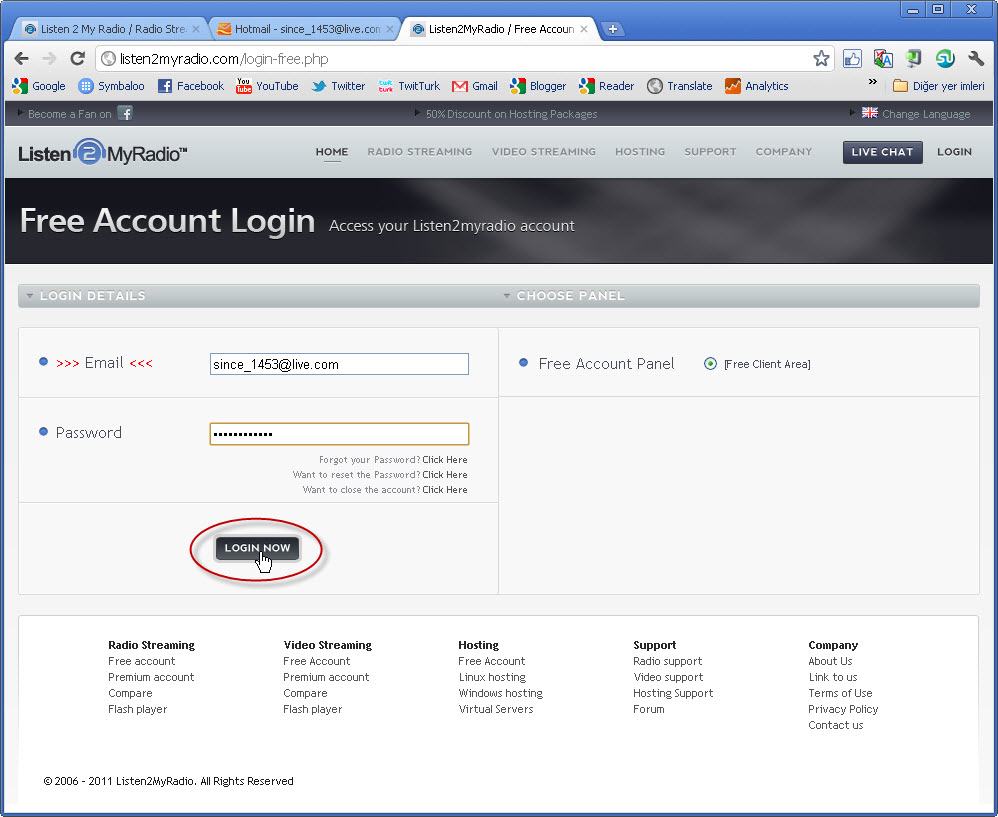The image size is (998, 817).
Task: Open the Gmail bookmark
Action: (x=475, y=86)
